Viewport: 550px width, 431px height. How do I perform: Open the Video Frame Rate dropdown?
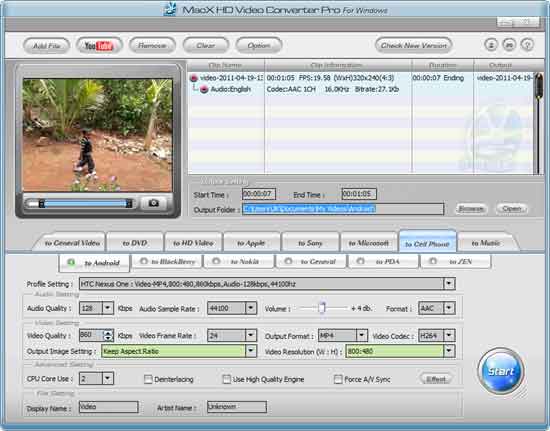click(x=250, y=335)
